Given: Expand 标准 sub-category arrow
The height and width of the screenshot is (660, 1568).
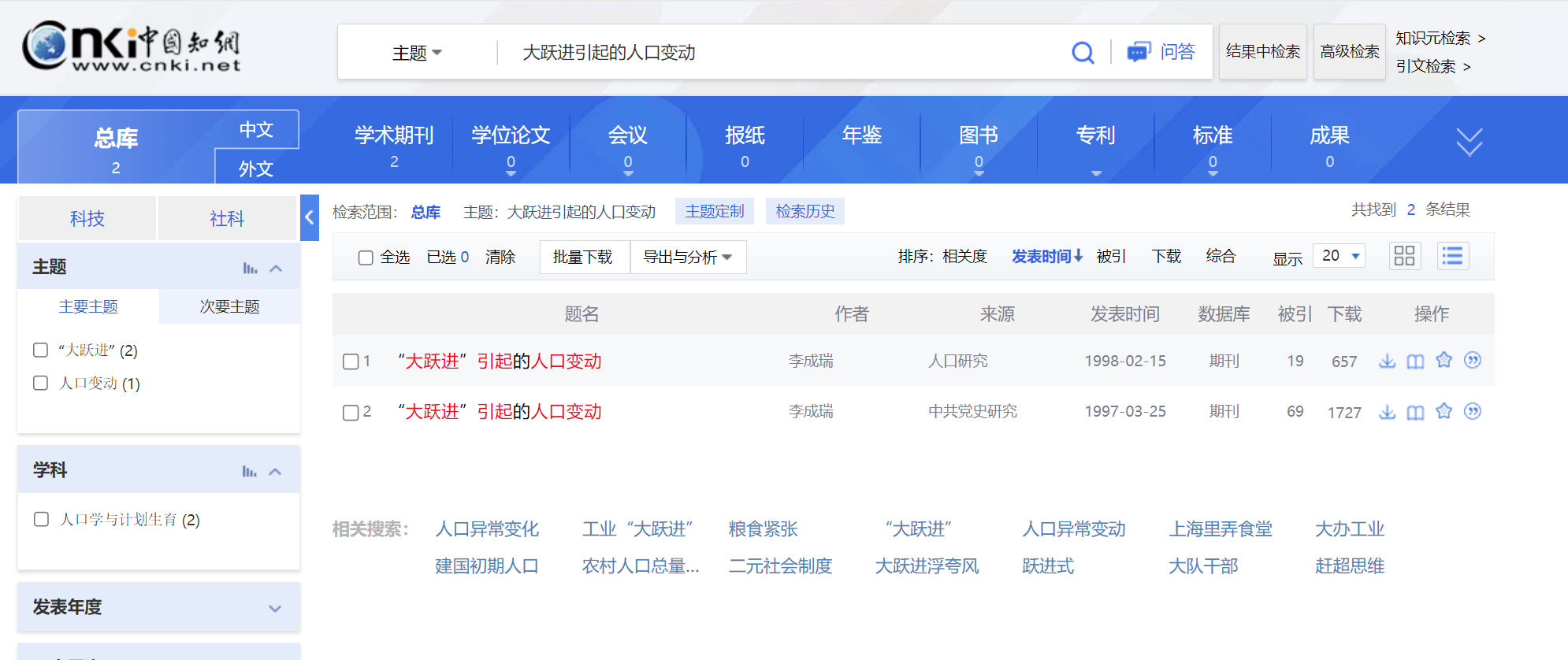Looking at the screenshot, I should (x=1213, y=173).
